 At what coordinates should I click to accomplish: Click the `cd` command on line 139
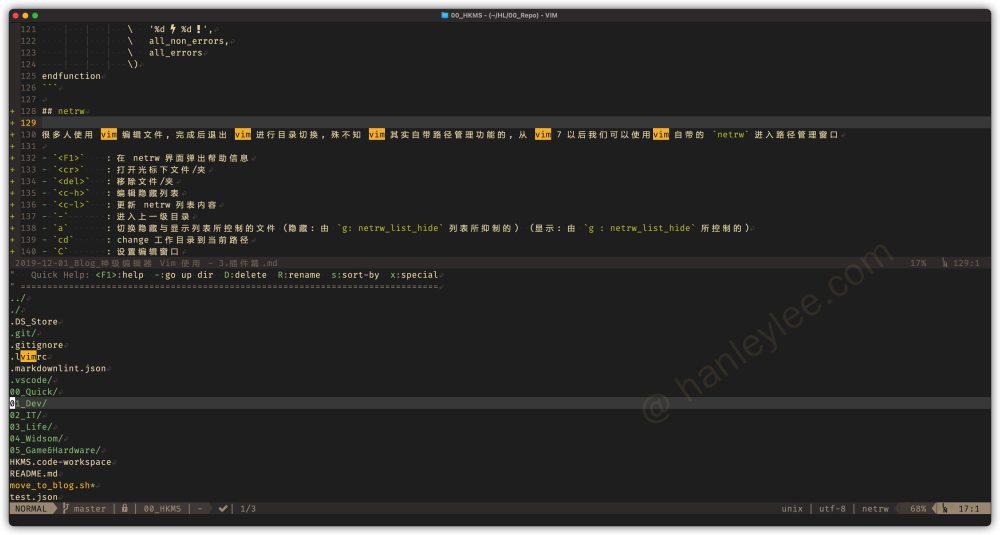tap(63, 240)
